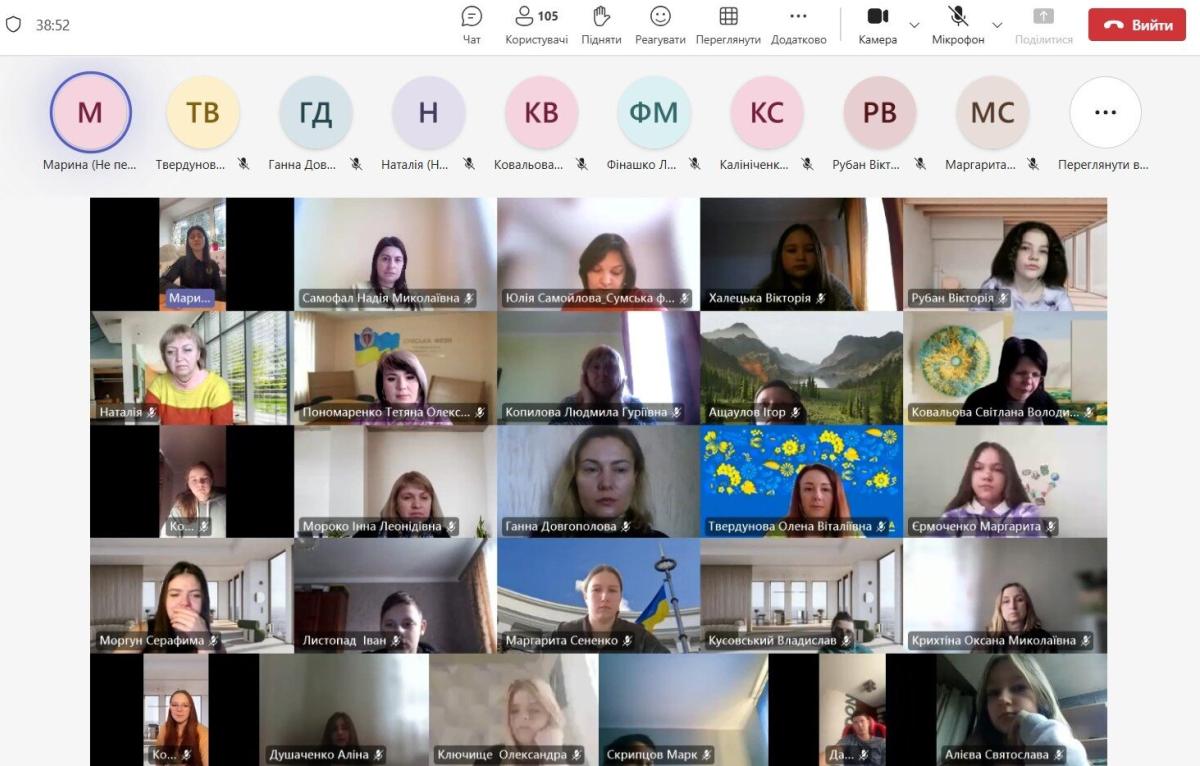This screenshot has height=766, width=1200.
Task: Click the Поділитися share screen icon
Action: coord(1043,25)
